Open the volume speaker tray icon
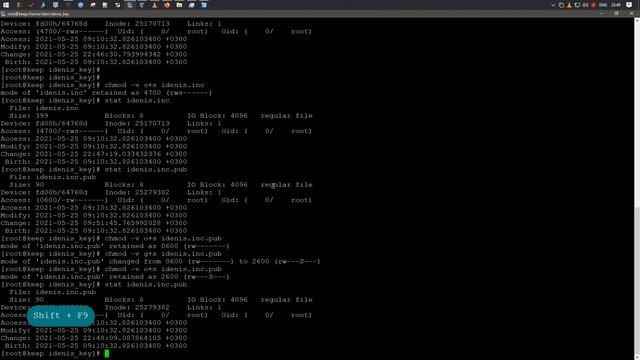Viewport: 640px width, 360px height. coord(586,5)
